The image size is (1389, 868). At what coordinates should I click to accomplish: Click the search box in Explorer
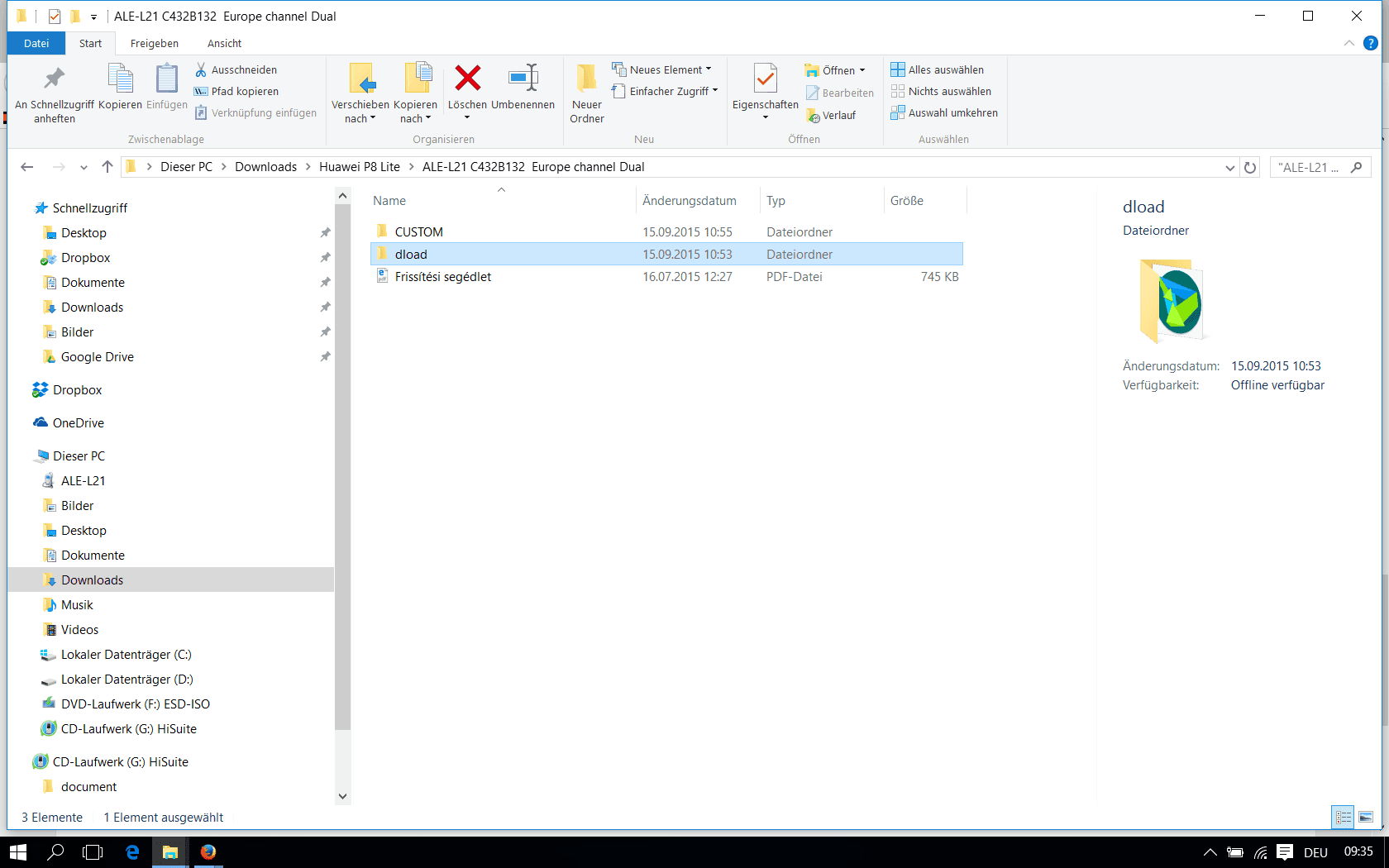(x=1310, y=168)
